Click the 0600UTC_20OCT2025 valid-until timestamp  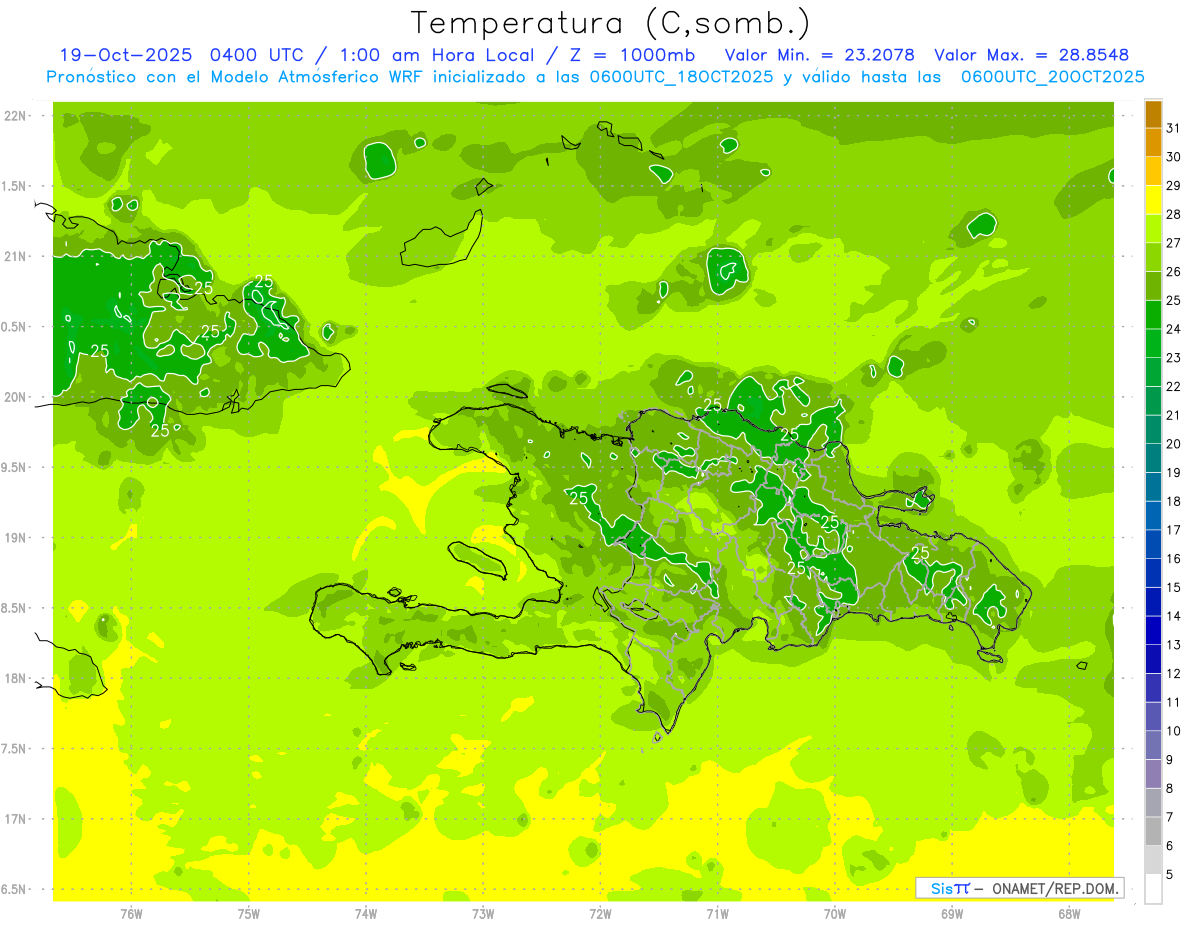click(x=1052, y=77)
